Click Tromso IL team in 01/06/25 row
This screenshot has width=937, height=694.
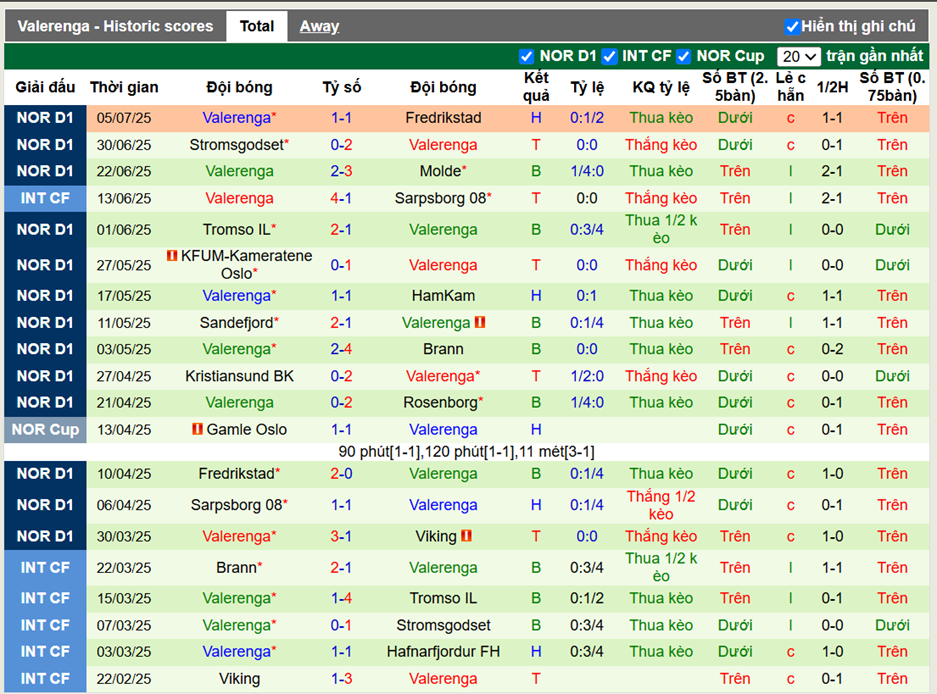point(239,230)
